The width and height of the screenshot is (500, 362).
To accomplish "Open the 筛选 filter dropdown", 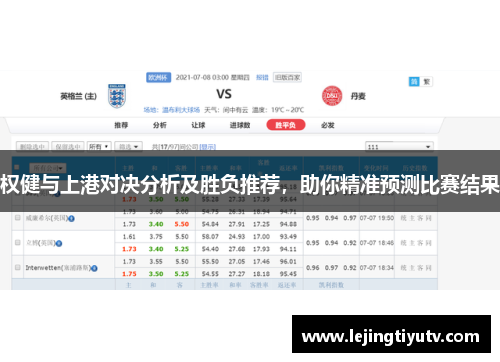I will (129, 147).
